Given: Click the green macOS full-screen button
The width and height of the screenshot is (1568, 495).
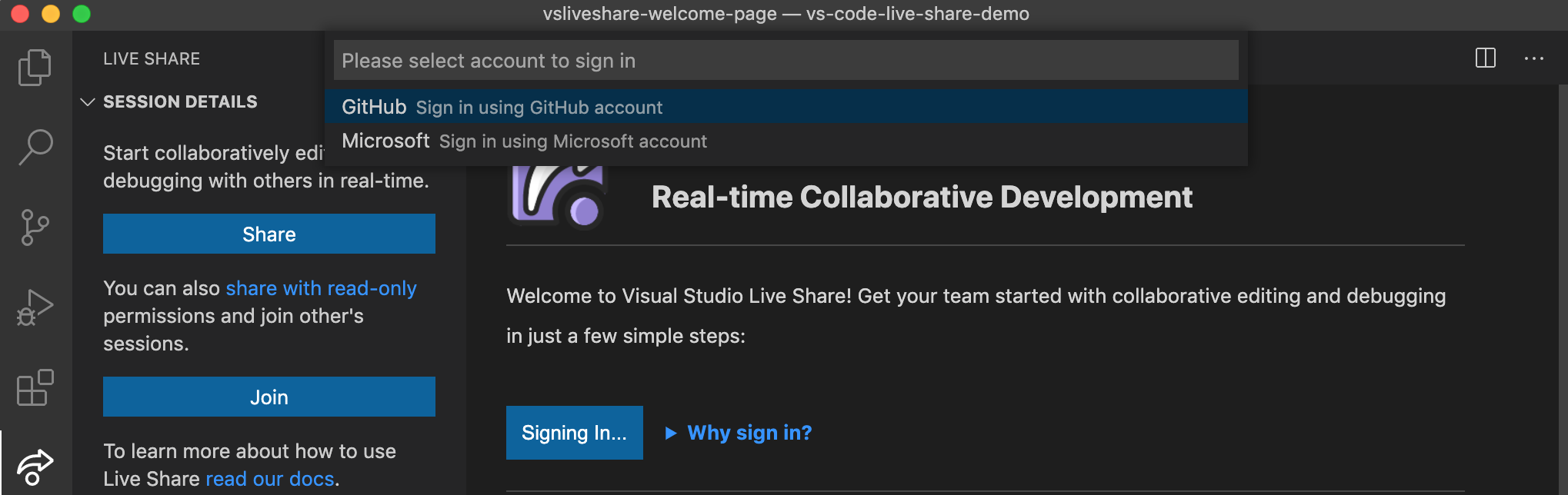Looking at the screenshot, I should point(82,14).
